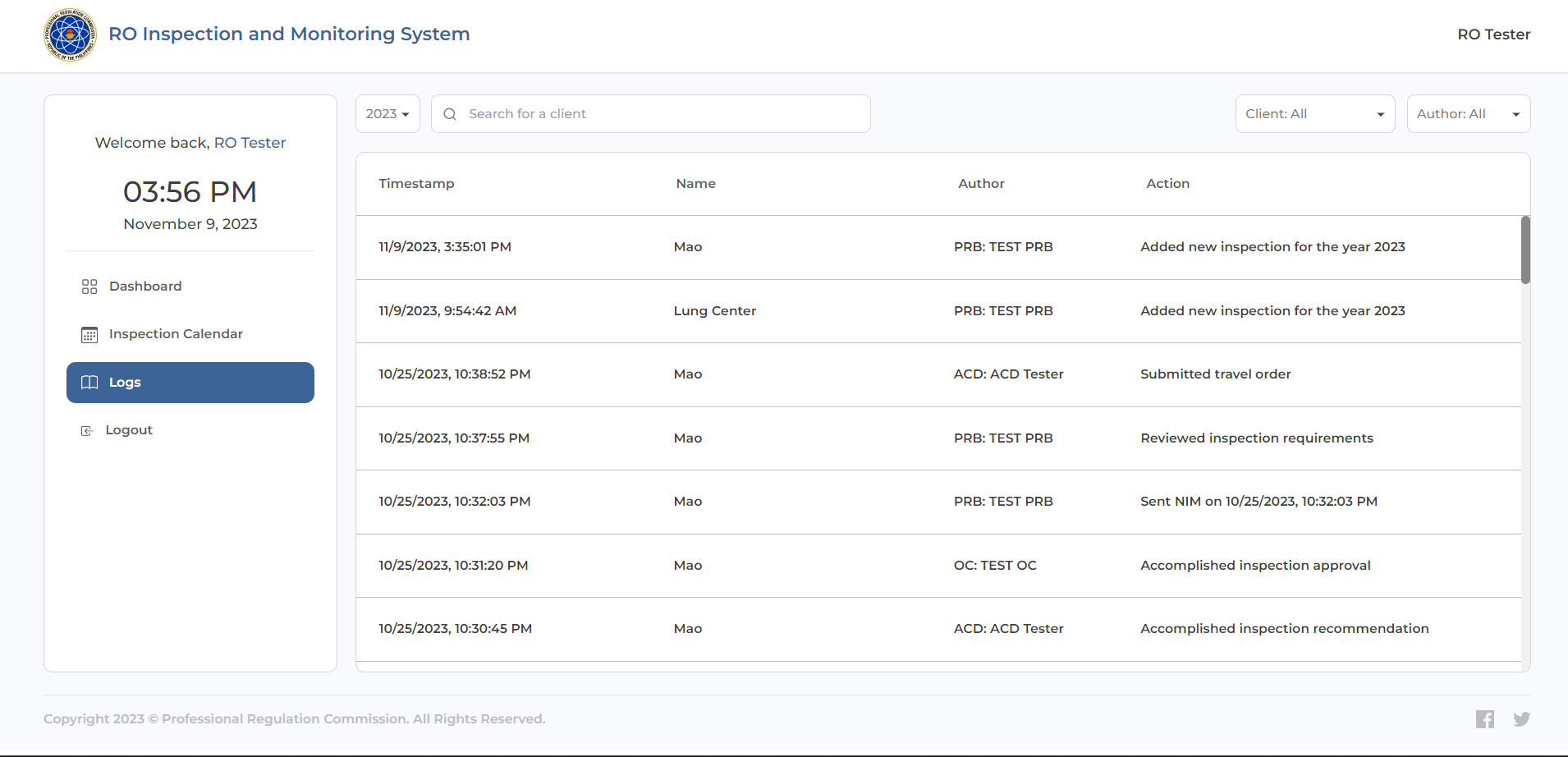Click the Inspection Calendar icon
Image resolution: width=1568 pixels, height=757 pixels.
coord(89,334)
